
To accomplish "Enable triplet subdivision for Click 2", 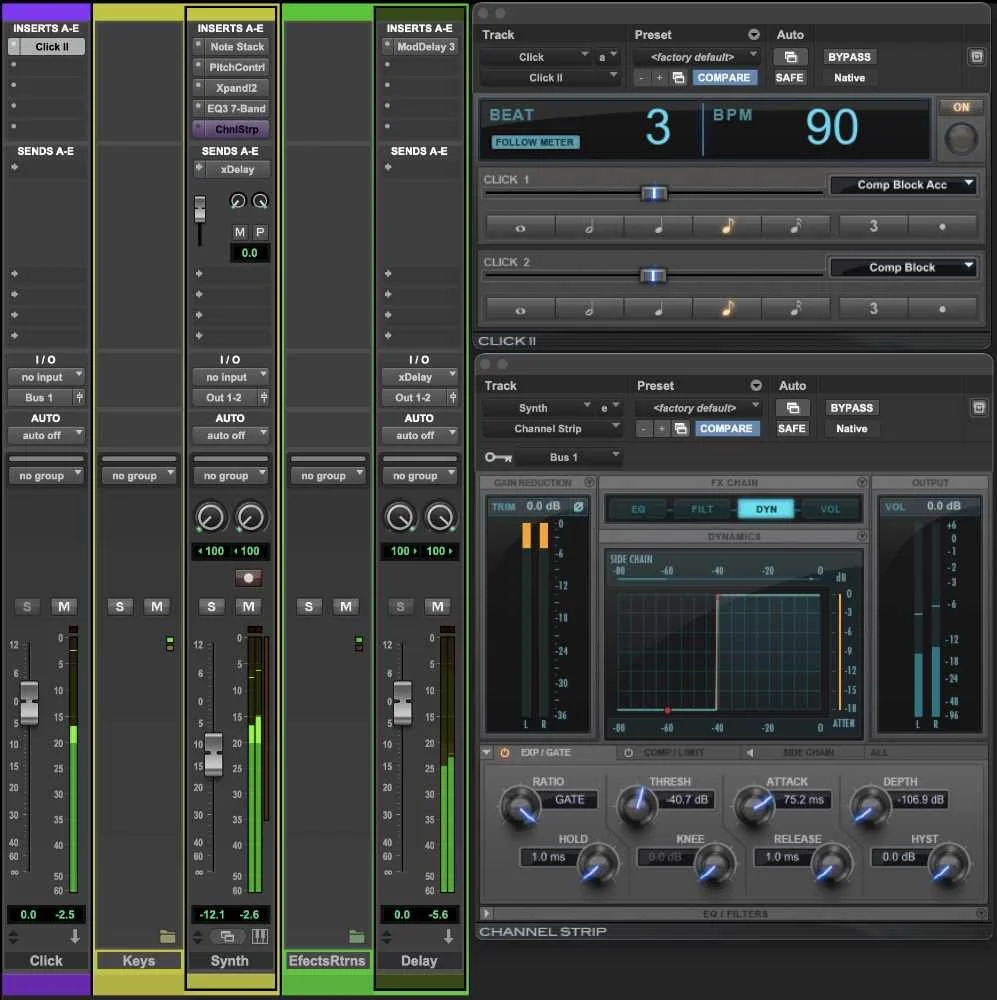I will 873,309.
